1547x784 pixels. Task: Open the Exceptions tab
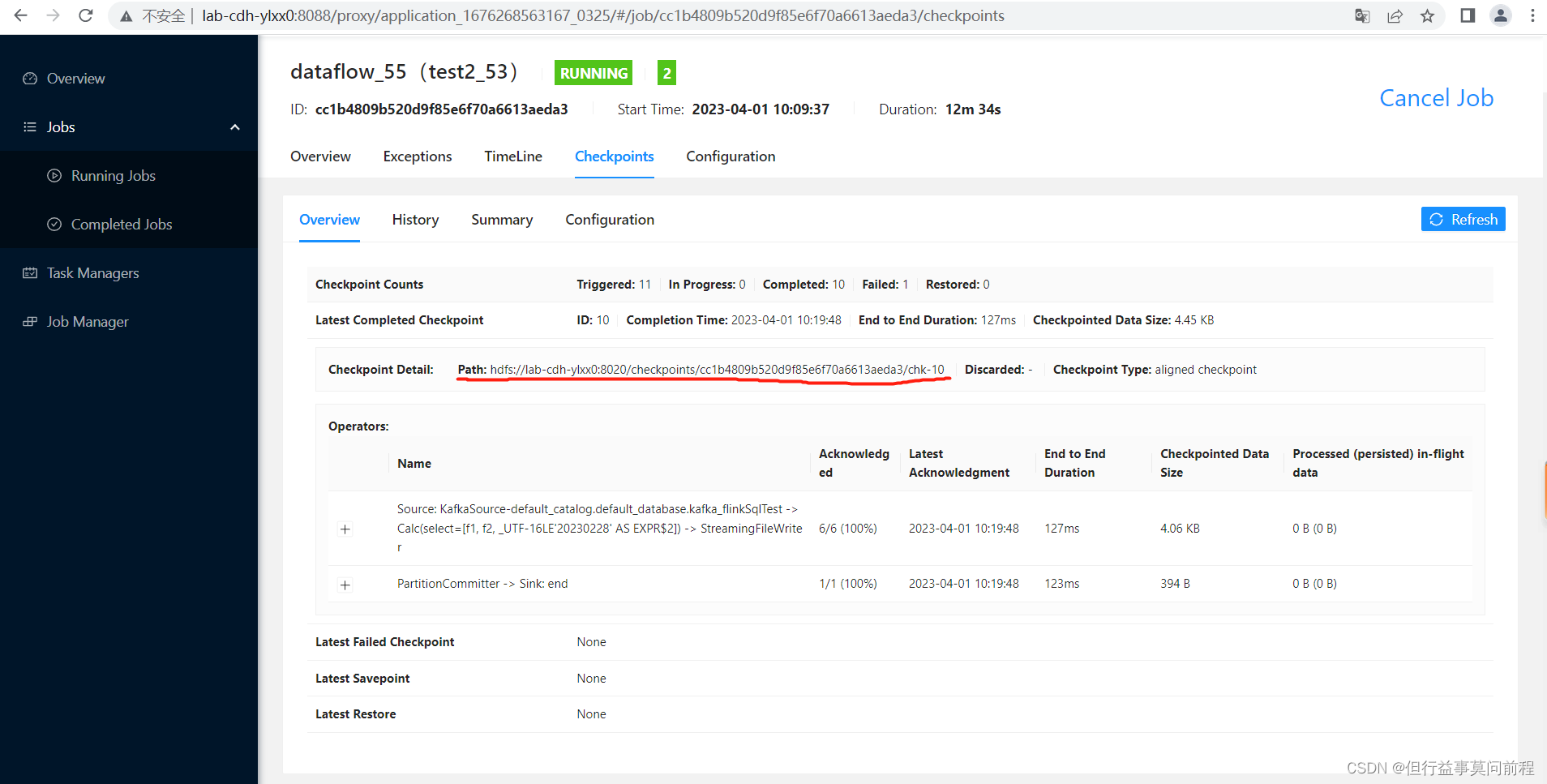click(x=418, y=156)
